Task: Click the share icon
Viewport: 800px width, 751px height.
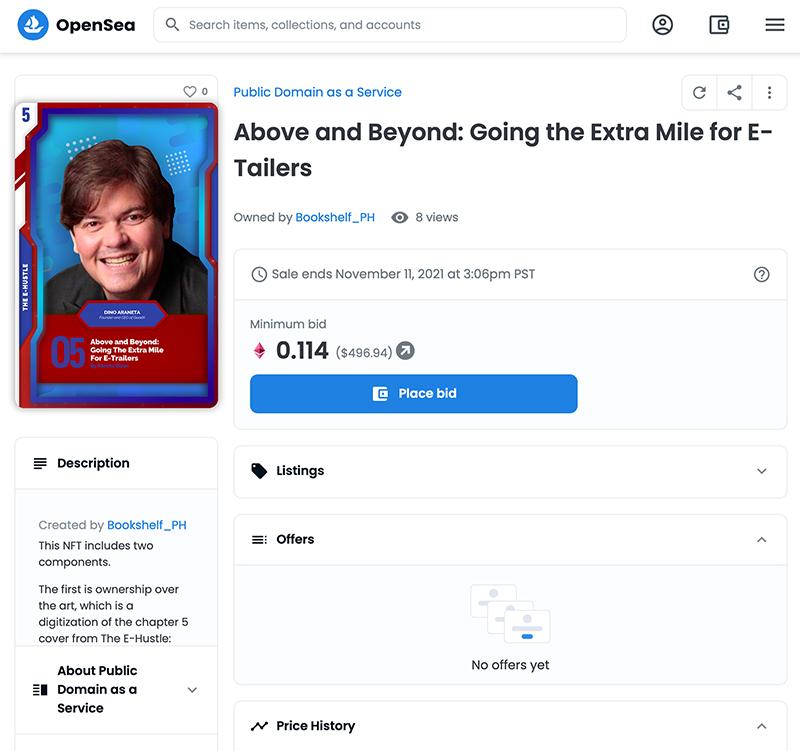Action: pos(734,93)
